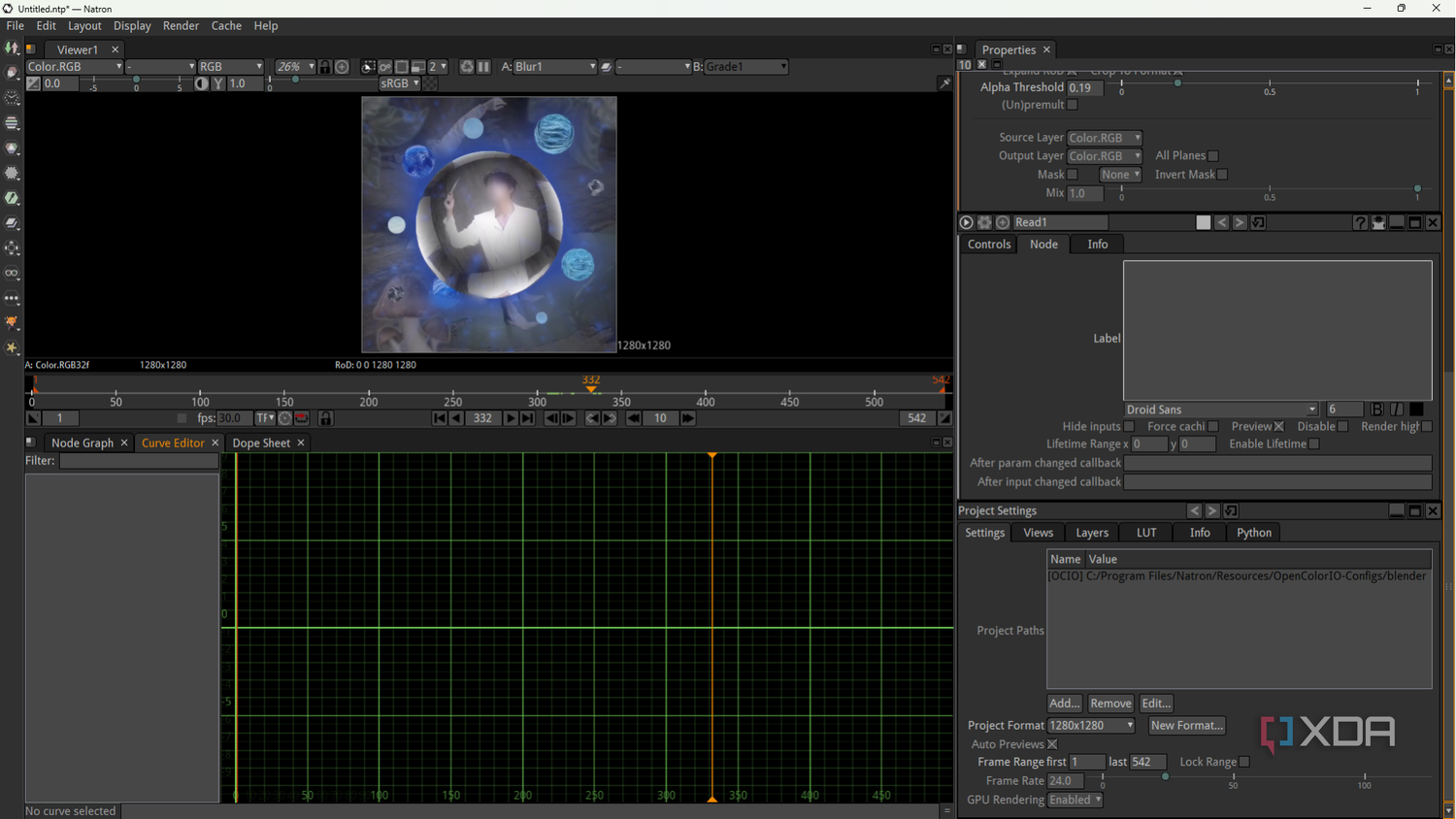Image resolution: width=1456 pixels, height=819 pixels.
Task: Tick the Invert Mask checkbox
Action: pos(1223,175)
